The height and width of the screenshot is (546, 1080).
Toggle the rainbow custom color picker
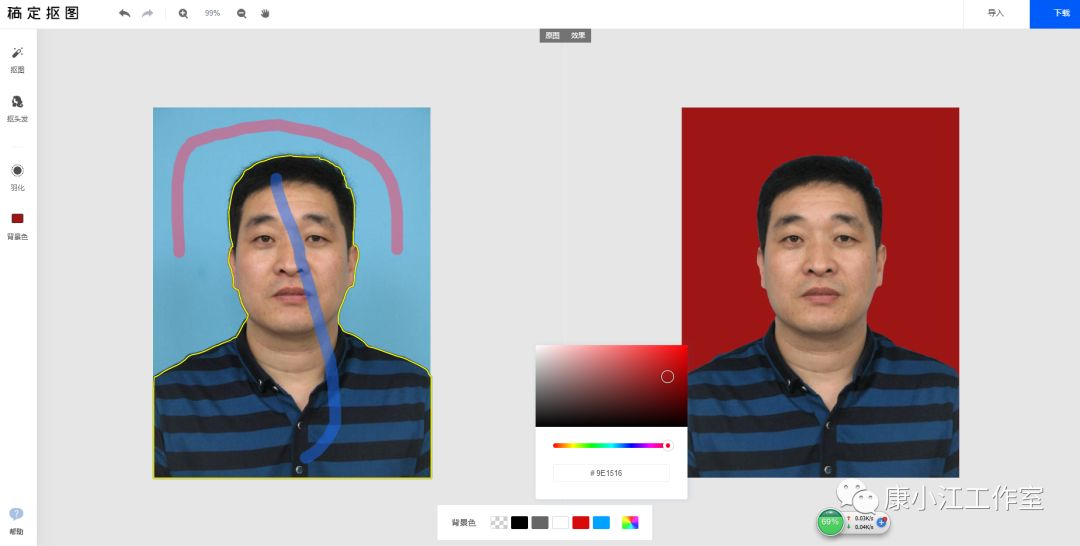point(630,522)
